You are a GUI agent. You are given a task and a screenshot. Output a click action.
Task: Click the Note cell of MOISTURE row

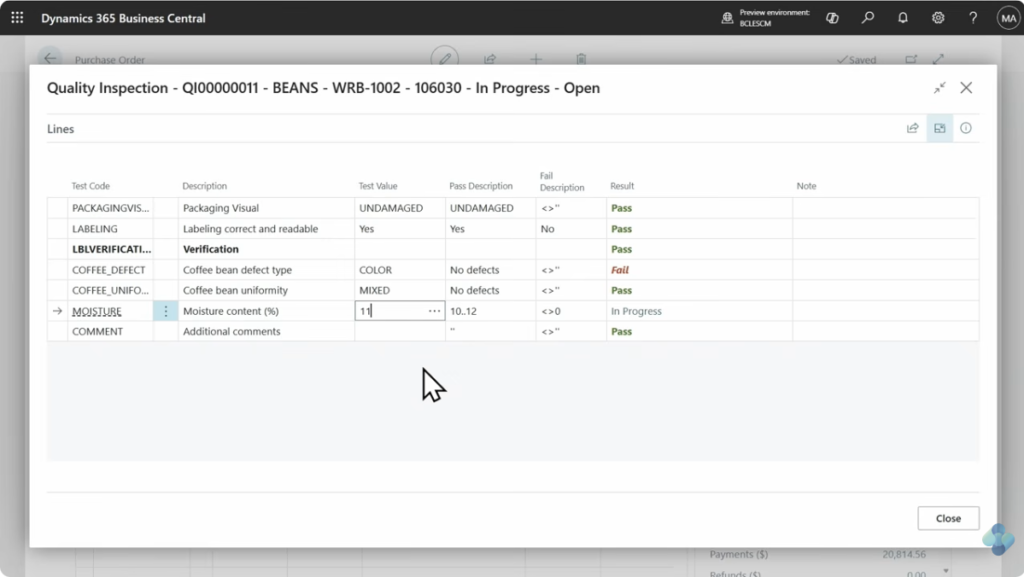point(886,311)
